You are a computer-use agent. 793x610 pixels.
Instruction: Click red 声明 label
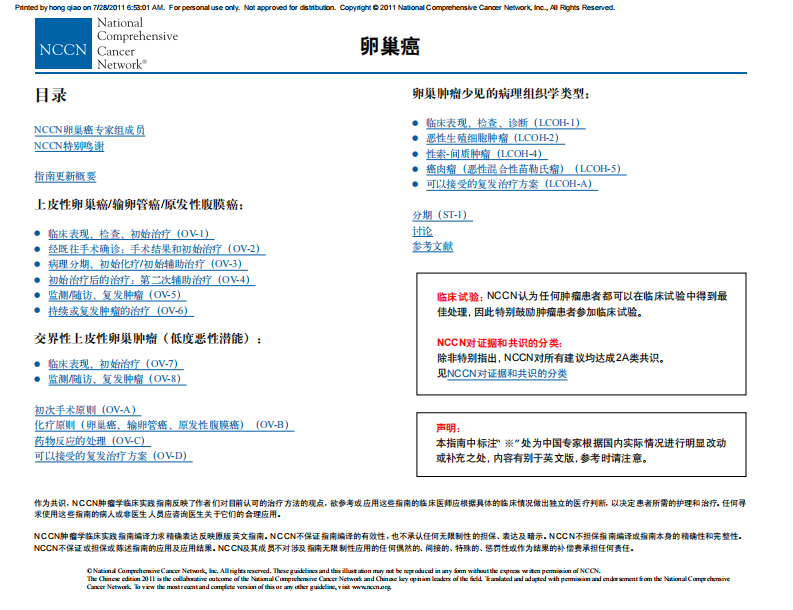tap(448, 428)
